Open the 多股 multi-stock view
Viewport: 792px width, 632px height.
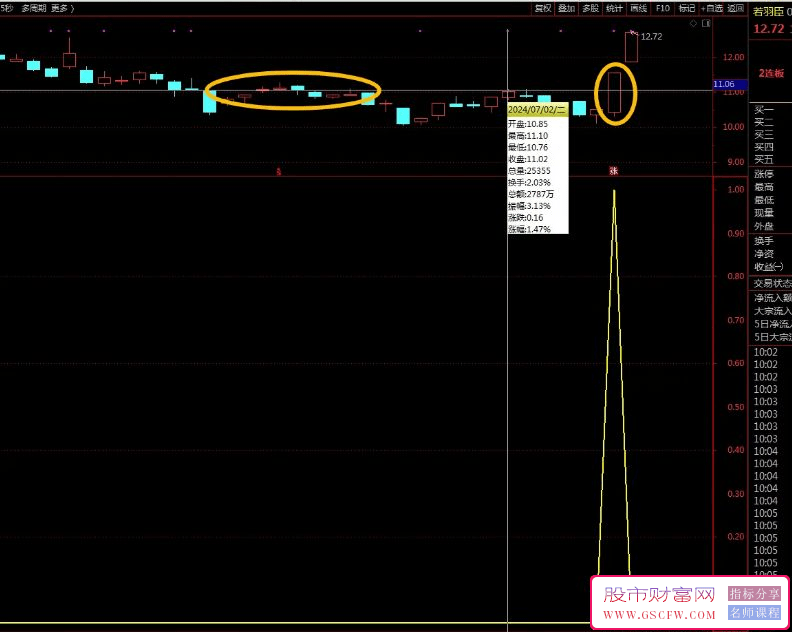[x=590, y=8]
